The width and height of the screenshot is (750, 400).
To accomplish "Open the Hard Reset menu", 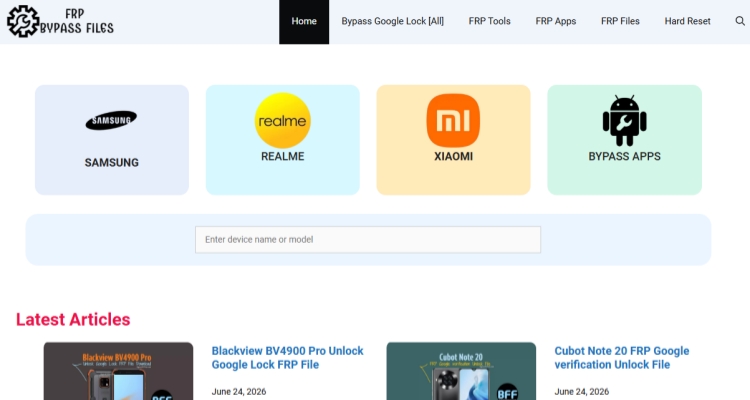I will point(687,22).
